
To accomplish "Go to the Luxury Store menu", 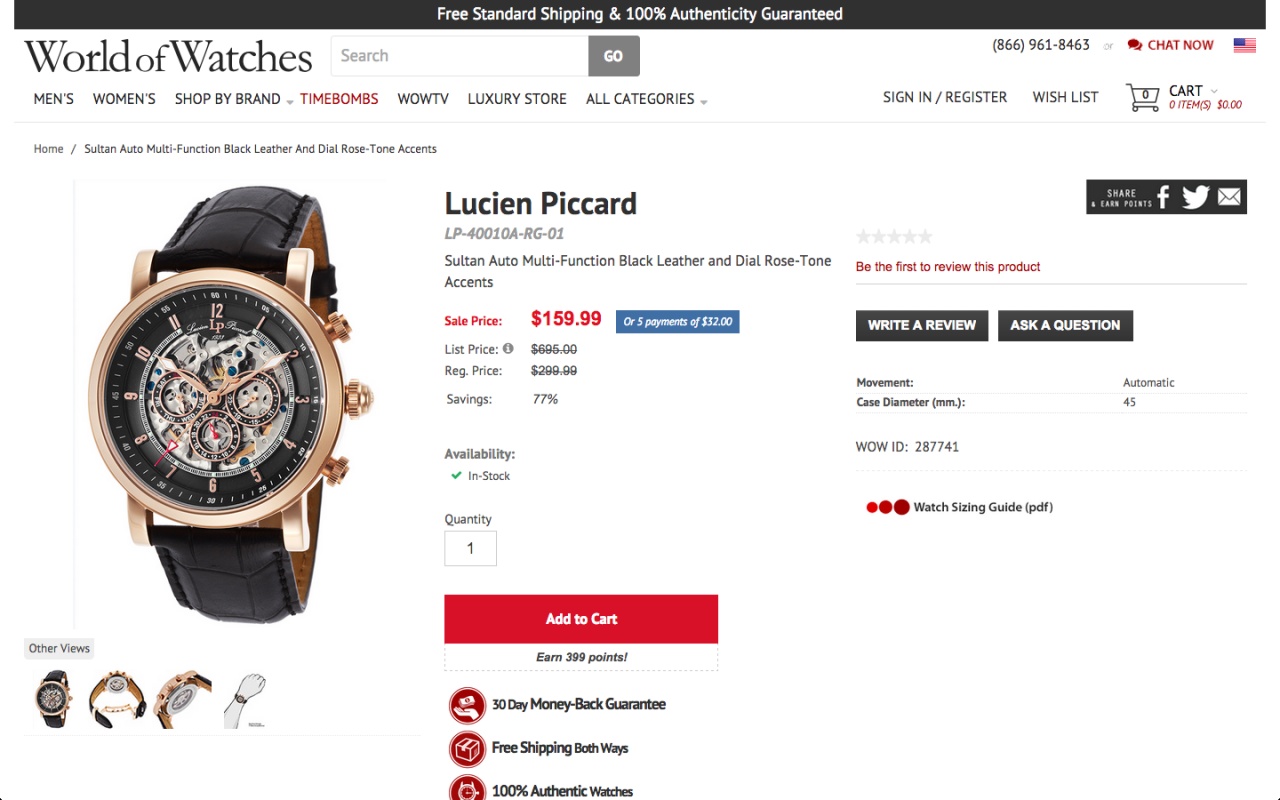I will [x=517, y=99].
